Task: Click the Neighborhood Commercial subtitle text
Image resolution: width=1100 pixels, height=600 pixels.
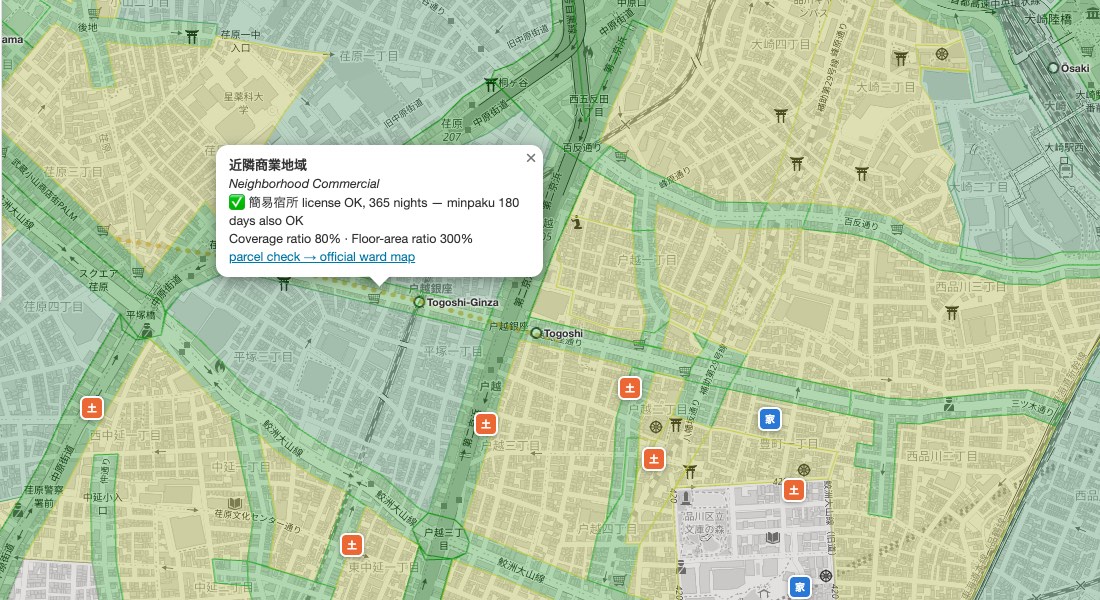Action: tap(304, 184)
